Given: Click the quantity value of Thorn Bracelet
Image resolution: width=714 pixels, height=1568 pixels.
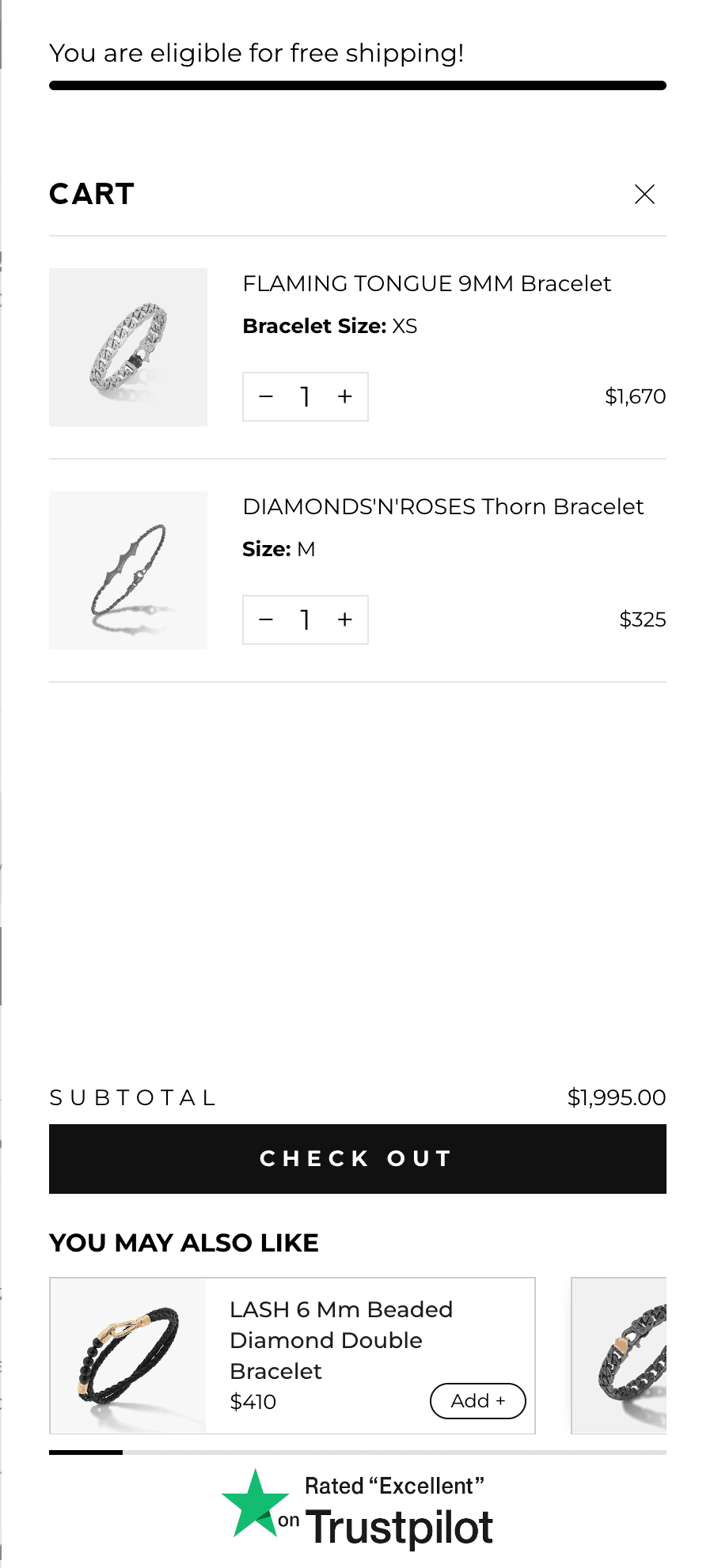Looking at the screenshot, I should [x=305, y=619].
